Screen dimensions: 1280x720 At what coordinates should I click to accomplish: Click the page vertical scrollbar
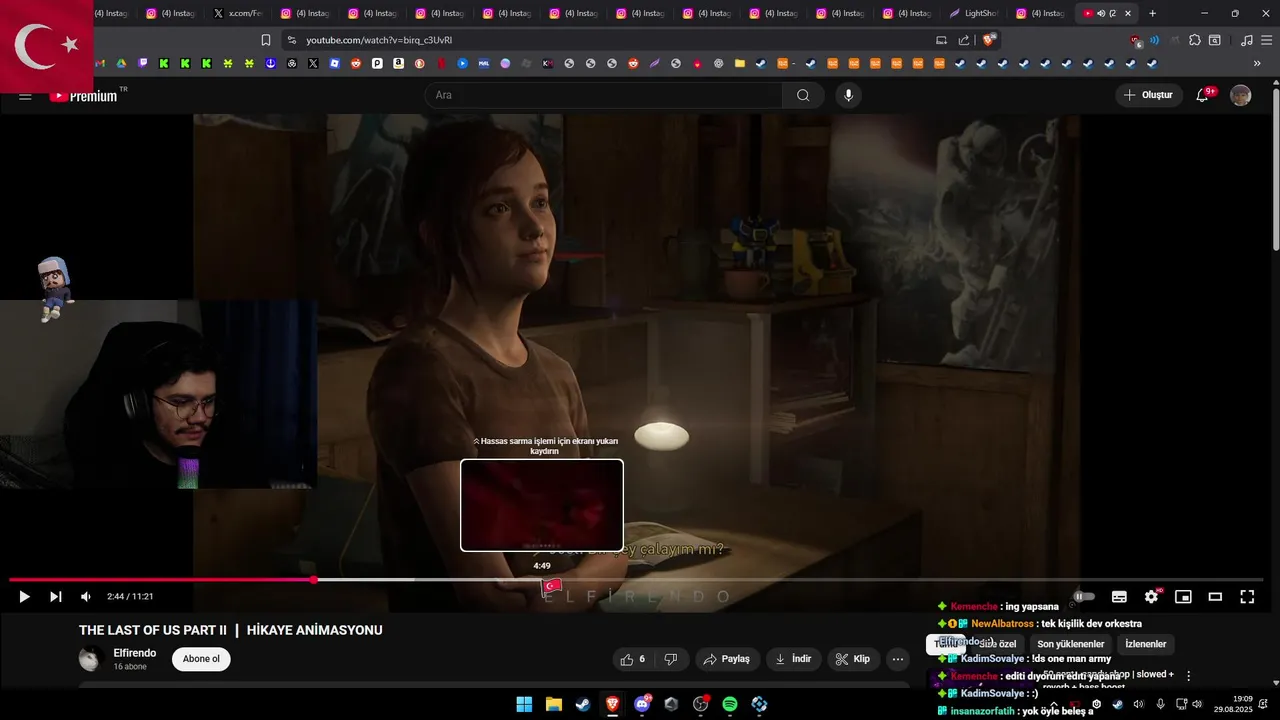pos(1275,170)
